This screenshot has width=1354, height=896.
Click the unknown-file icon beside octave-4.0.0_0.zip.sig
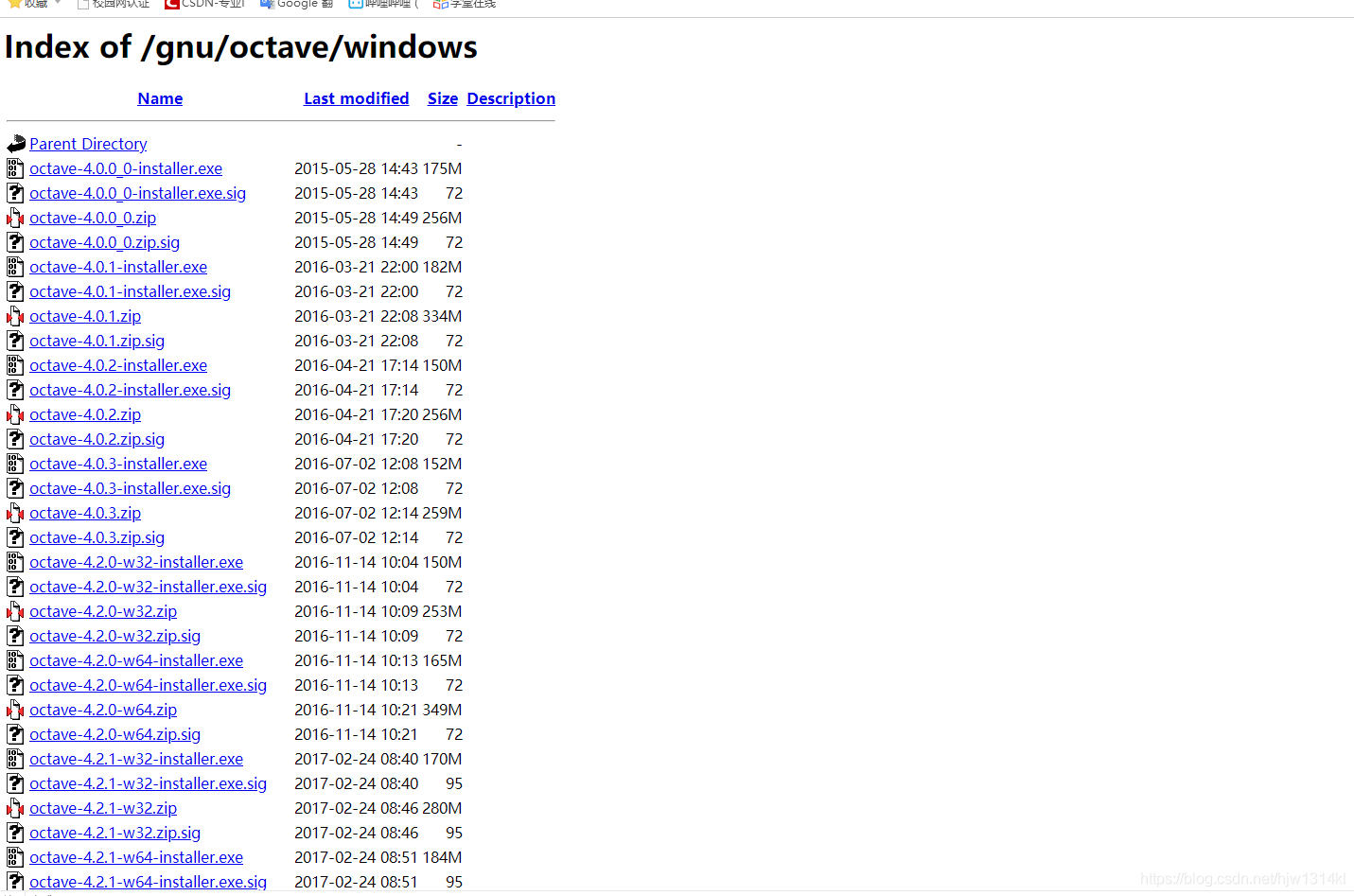(x=15, y=242)
